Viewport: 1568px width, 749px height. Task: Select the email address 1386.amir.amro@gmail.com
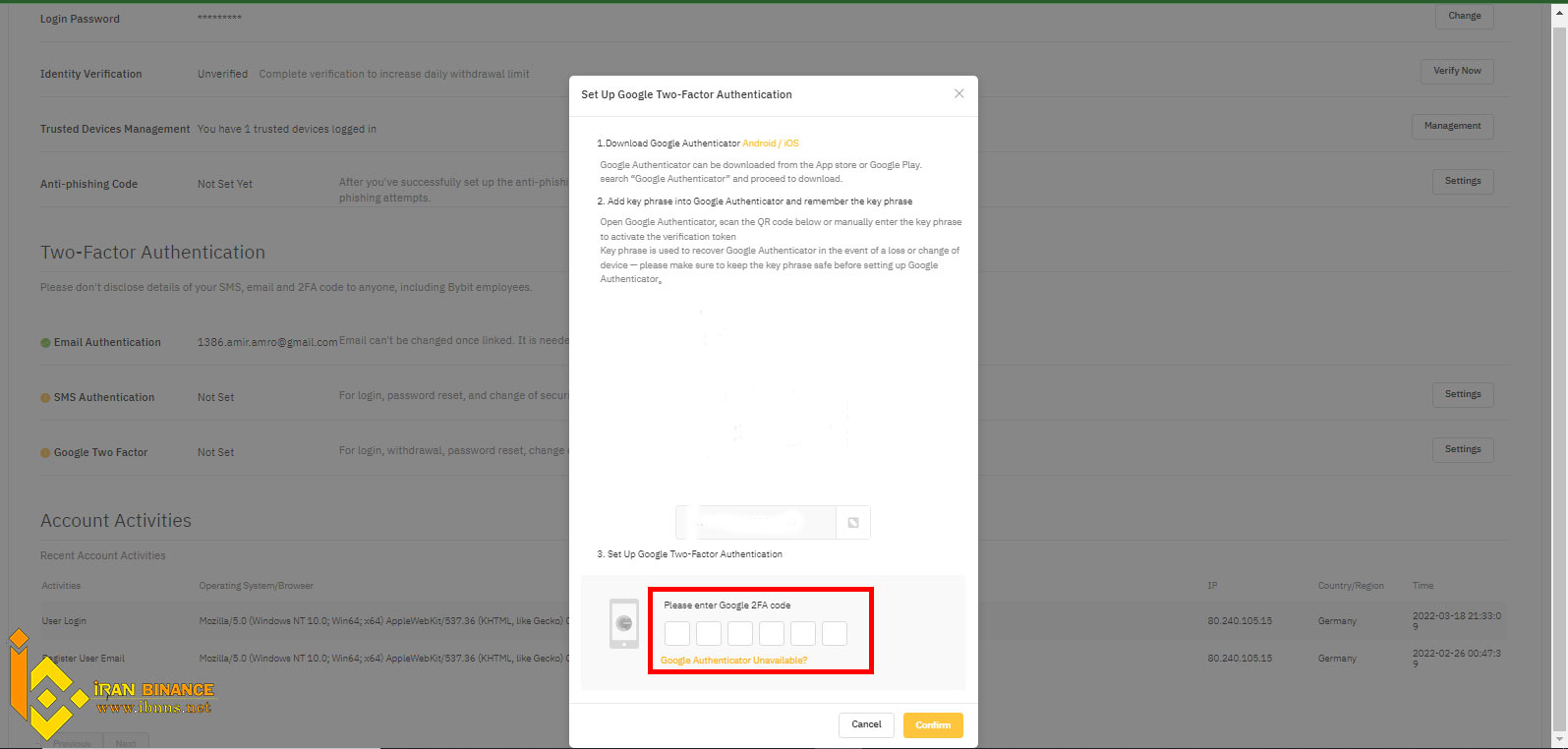tap(267, 342)
